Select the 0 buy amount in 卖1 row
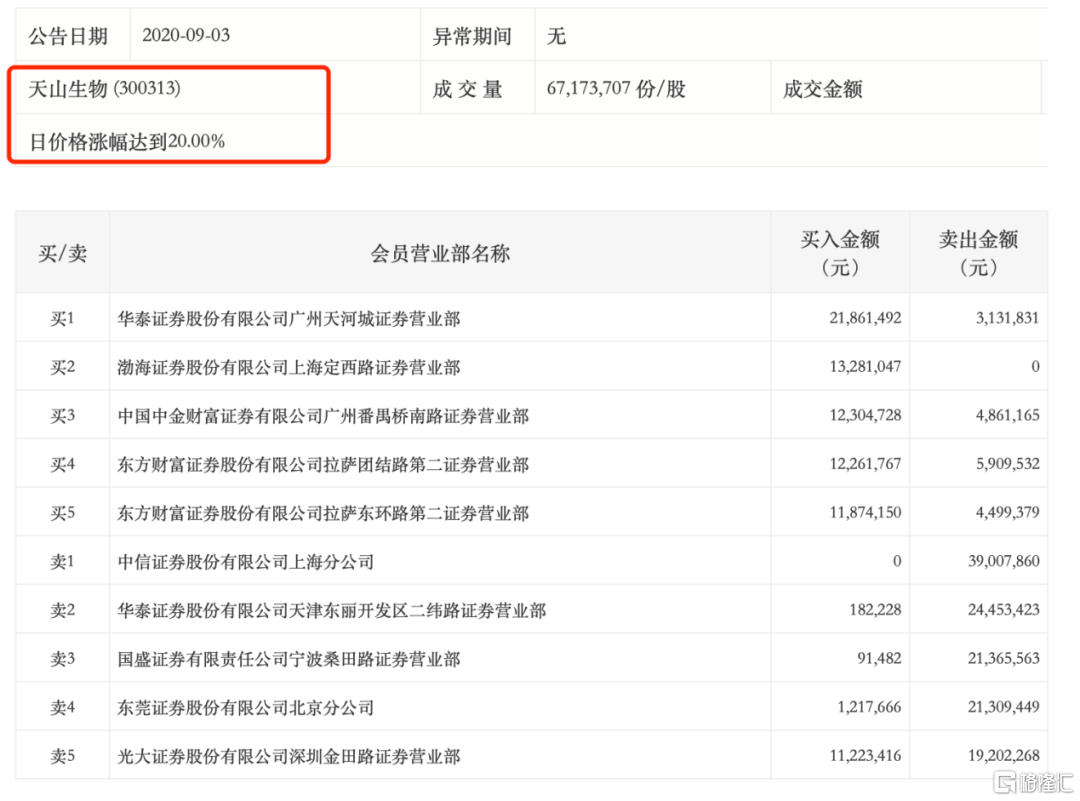 897,561
